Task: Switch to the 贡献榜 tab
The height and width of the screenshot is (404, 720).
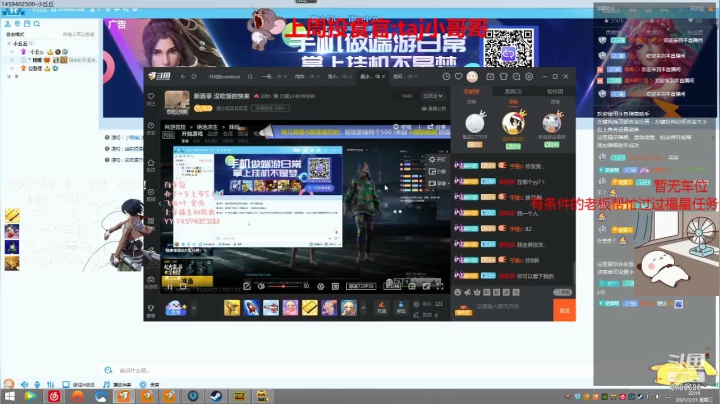Action: (471, 91)
